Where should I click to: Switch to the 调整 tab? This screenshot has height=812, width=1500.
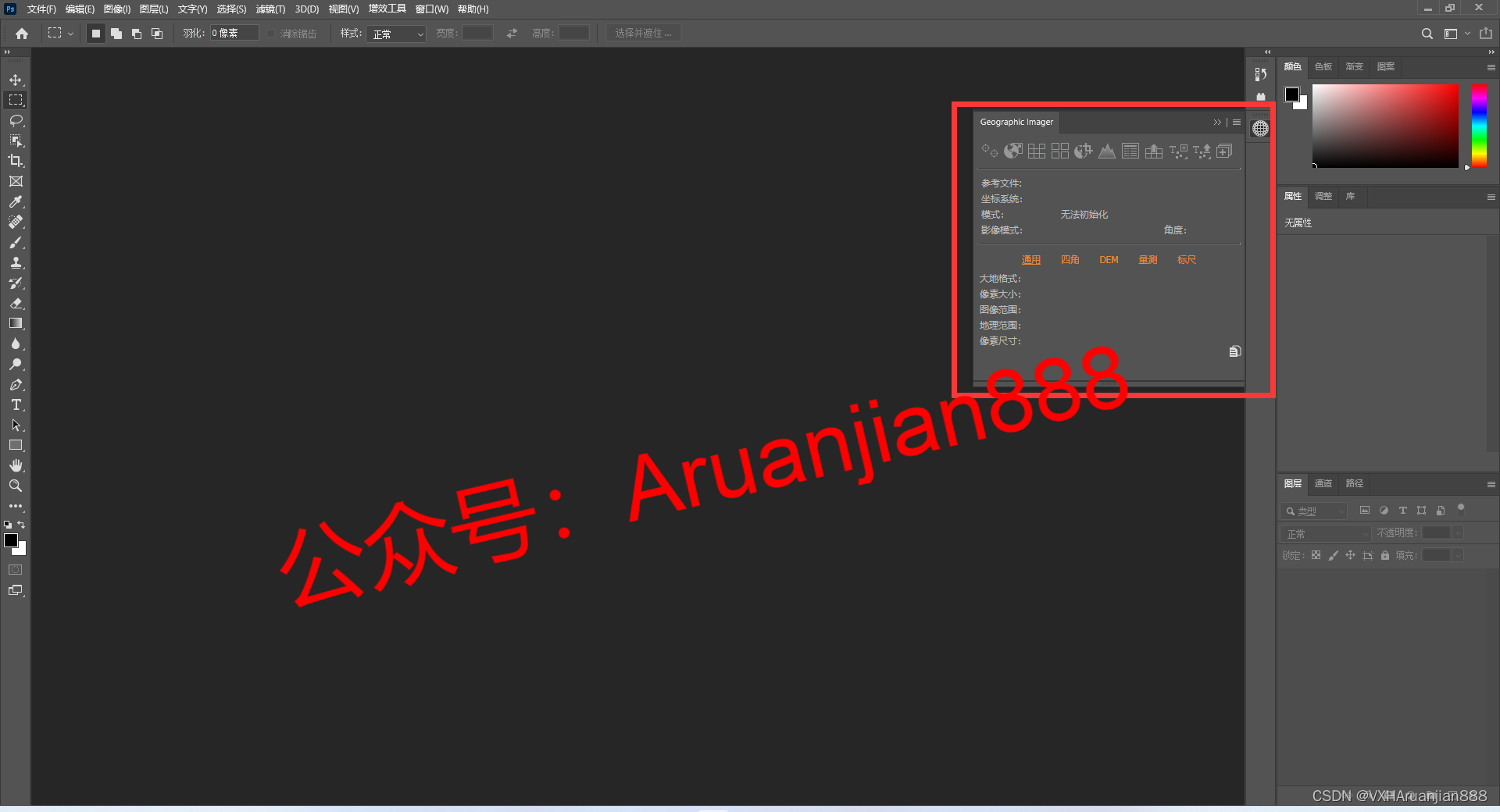(1323, 197)
